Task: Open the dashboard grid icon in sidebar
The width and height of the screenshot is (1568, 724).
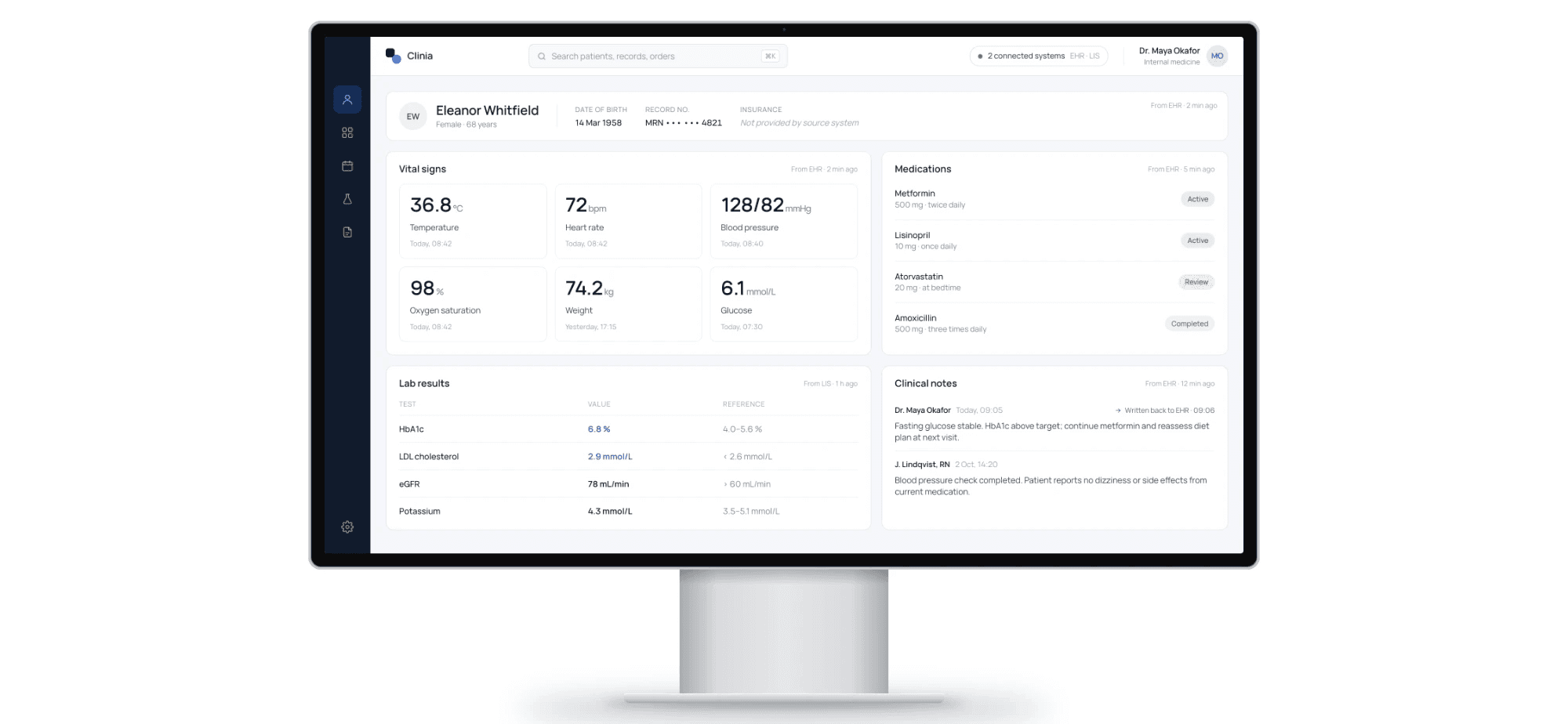Action: click(x=347, y=133)
